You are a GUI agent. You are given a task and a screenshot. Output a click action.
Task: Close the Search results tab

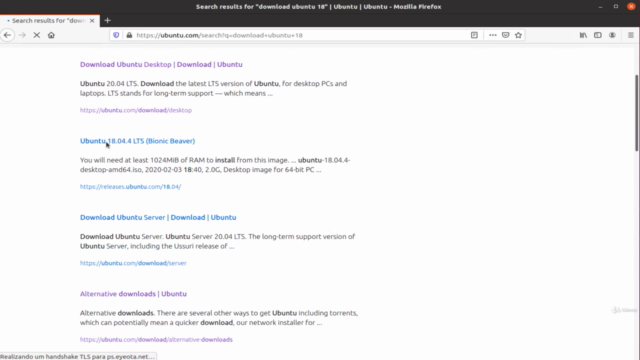[92, 20]
